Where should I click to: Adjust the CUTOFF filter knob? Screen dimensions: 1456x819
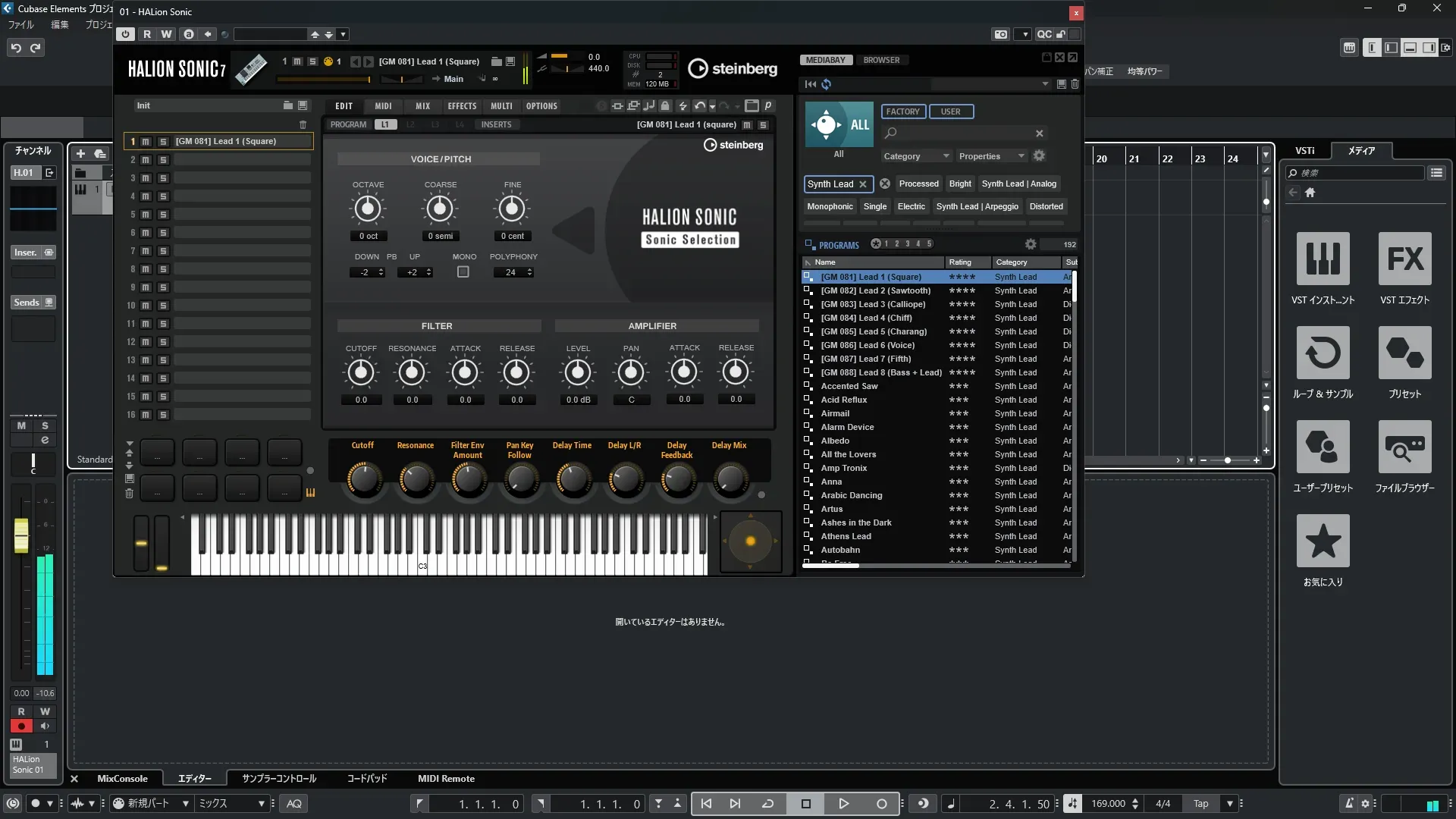click(x=361, y=372)
